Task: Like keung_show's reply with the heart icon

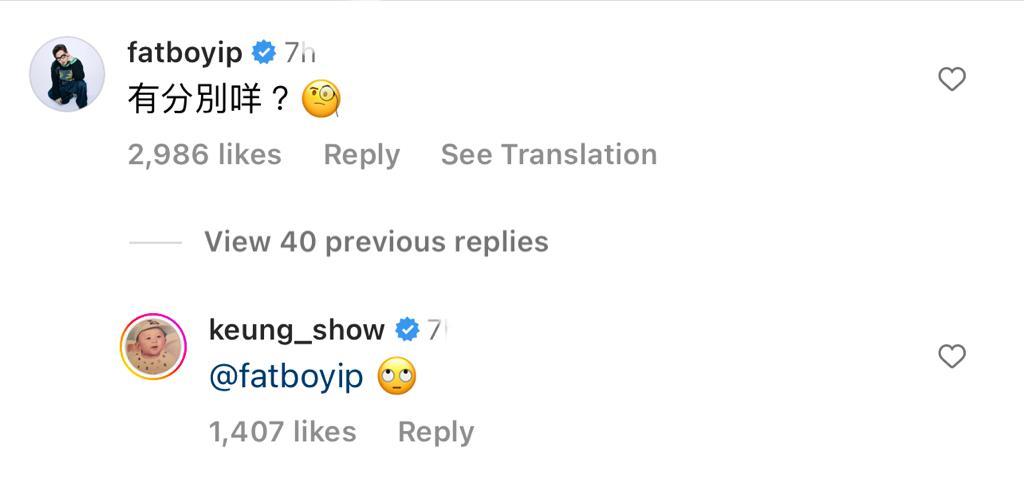Action: [x=952, y=356]
